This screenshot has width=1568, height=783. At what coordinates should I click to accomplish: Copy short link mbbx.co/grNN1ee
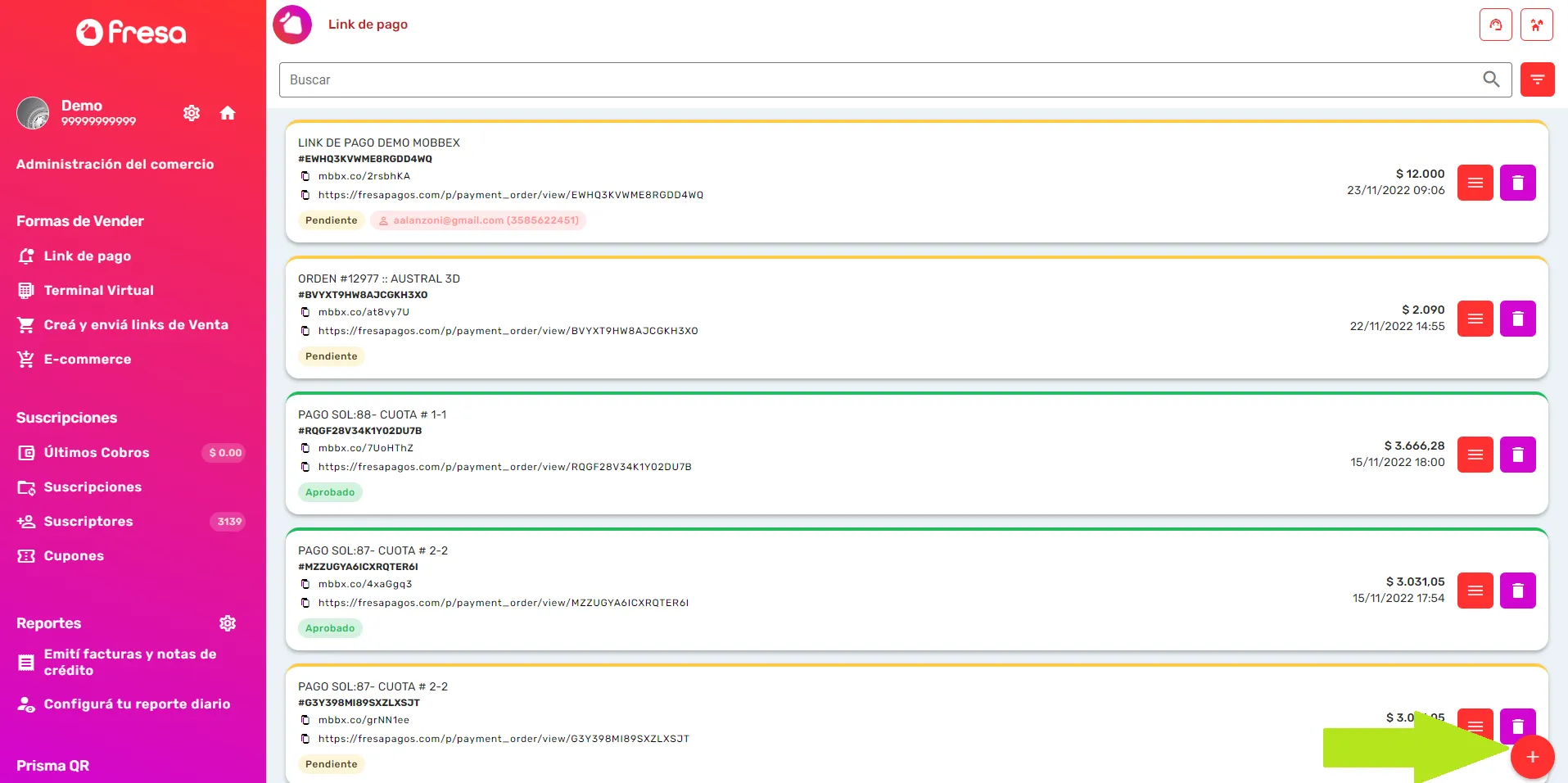pyautogui.click(x=305, y=720)
